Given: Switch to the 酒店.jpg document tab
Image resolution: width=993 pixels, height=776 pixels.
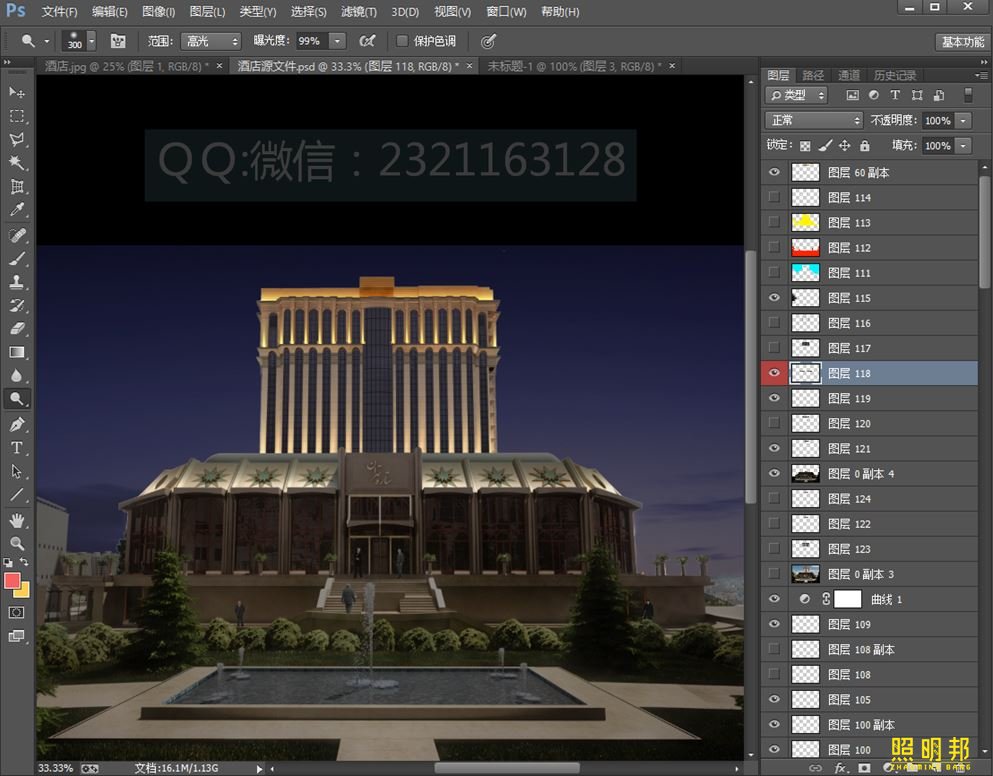Looking at the screenshot, I should (128, 66).
